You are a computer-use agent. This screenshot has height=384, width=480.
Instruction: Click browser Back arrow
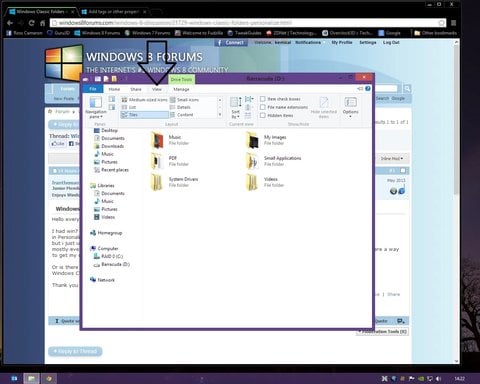click(x=10, y=23)
